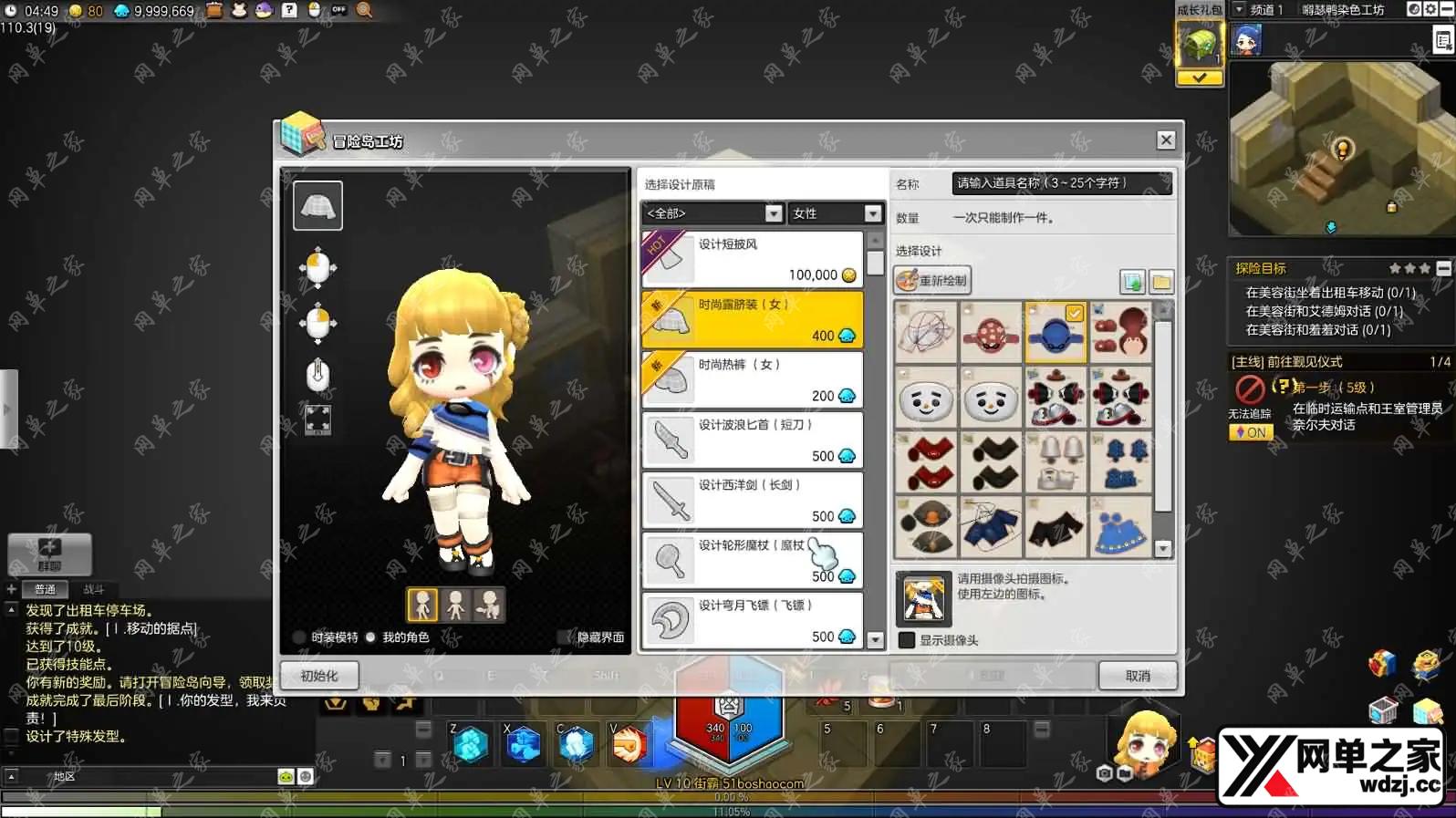Toggle the 隐藏界面 checkbox

point(565,637)
